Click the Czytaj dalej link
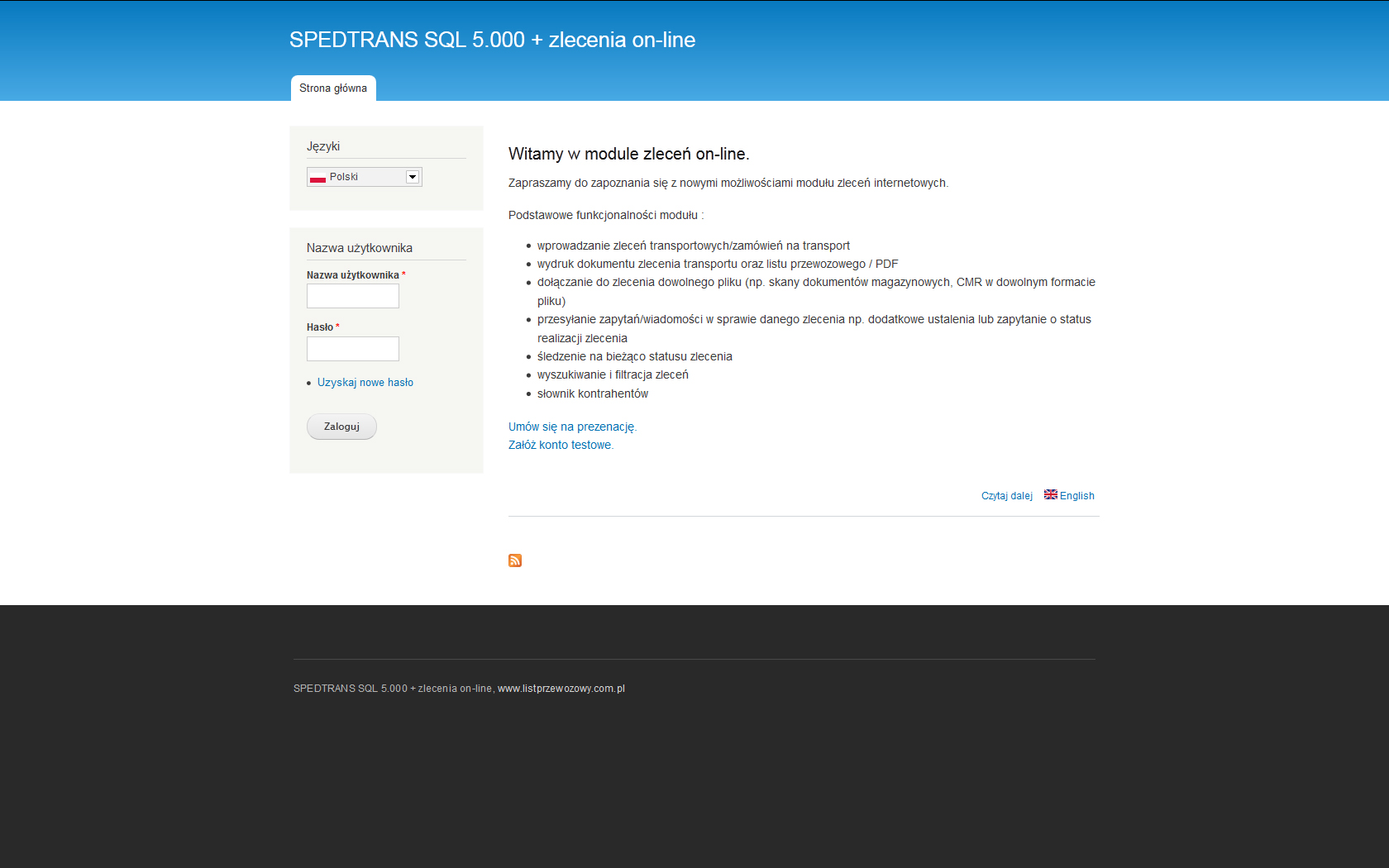 pos(1007,496)
